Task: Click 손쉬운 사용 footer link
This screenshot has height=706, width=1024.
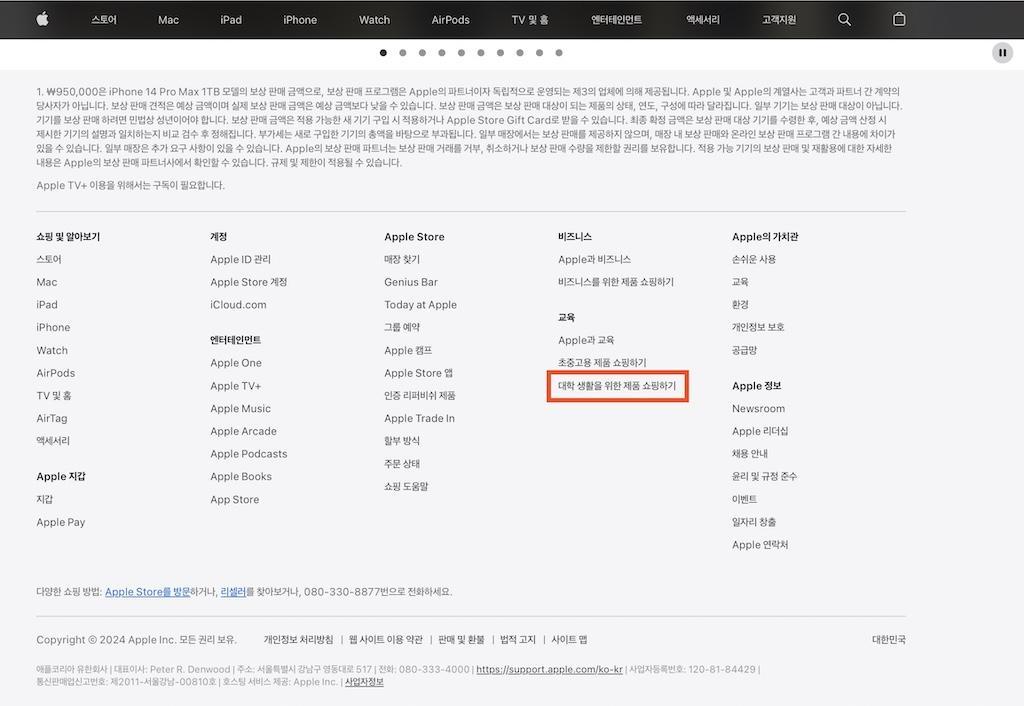Action: (x=754, y=259)
